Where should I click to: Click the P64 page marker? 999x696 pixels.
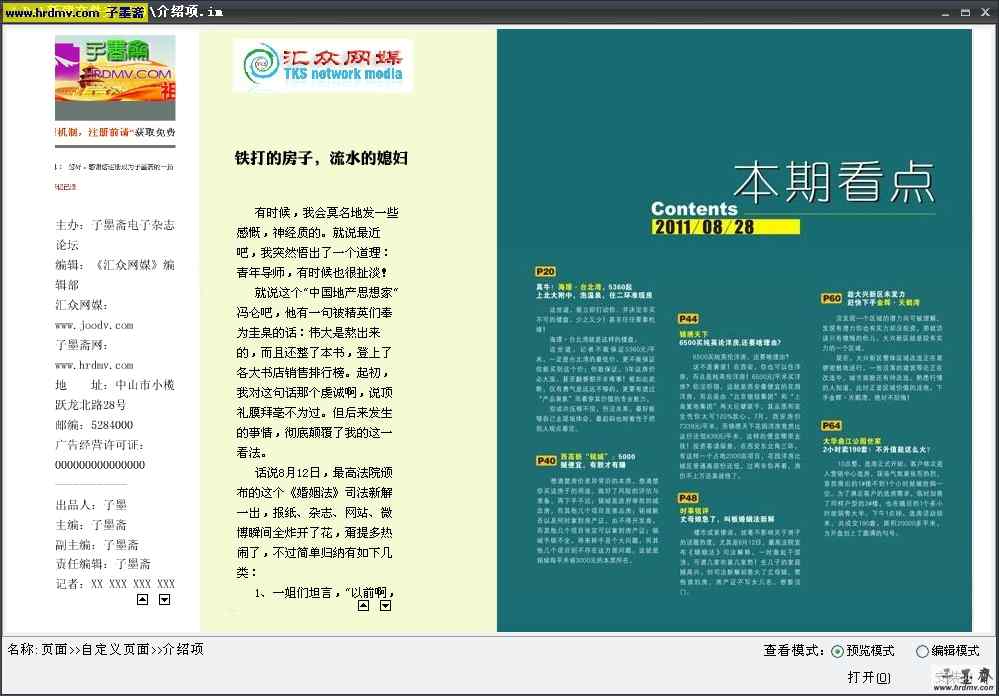coord(831,425)
